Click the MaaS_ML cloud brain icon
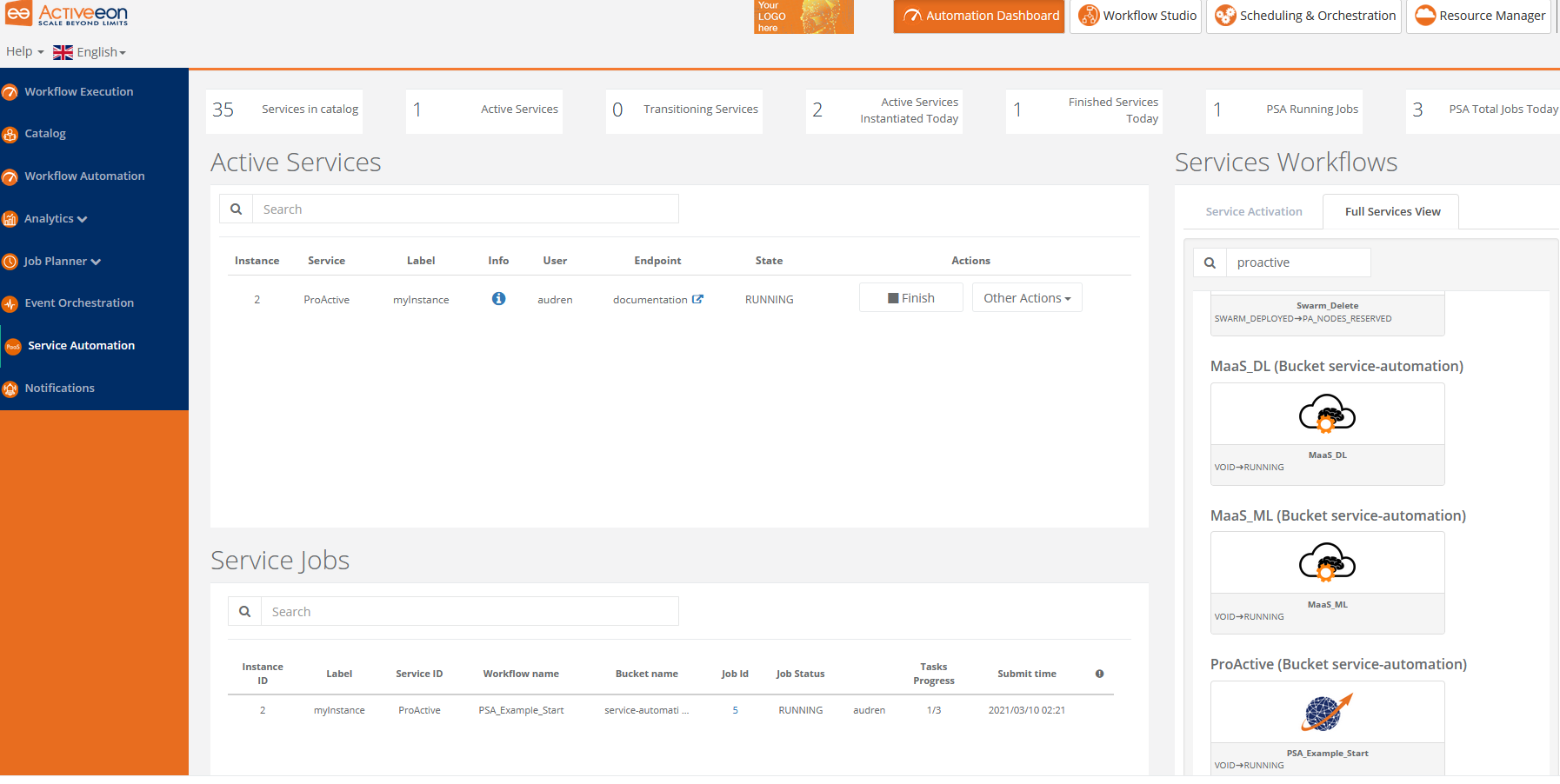Image resolution: width=1560 pixels, height=784 pixels. tap(1327, 562)
